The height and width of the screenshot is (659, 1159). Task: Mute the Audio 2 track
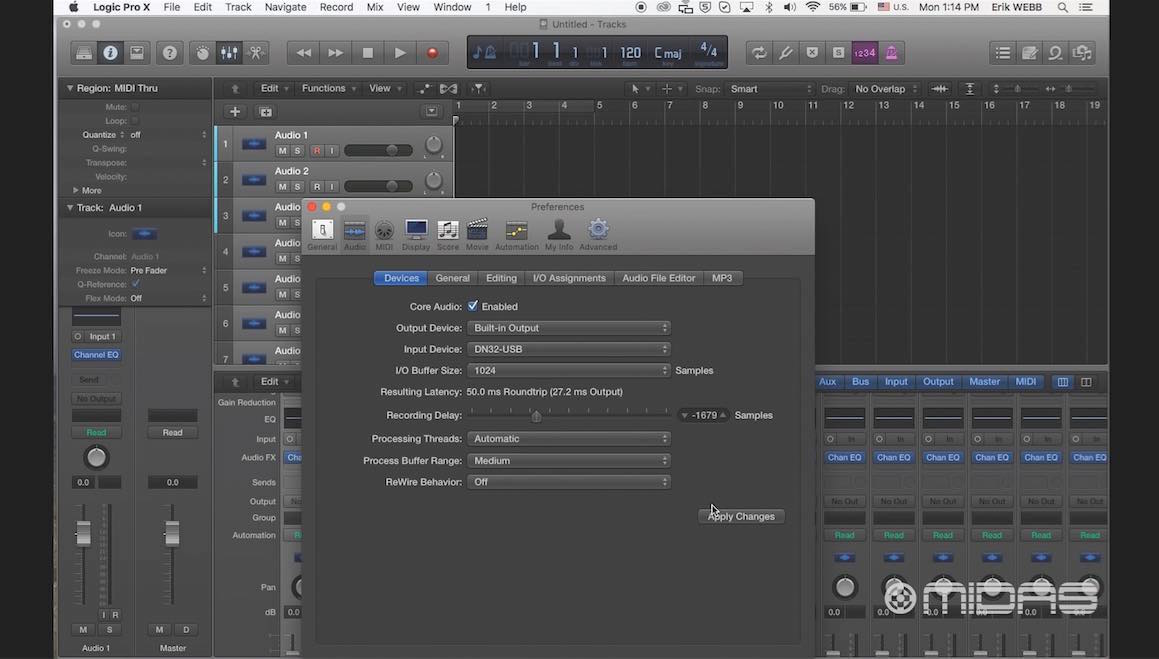pyautogui.click(x=282, y=187)
